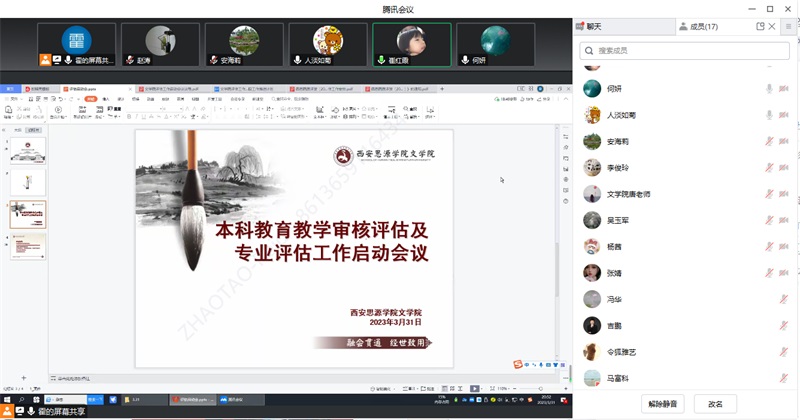
Task: Toggle muted mic icon for 李俊玲
Action: click(769, 168)
